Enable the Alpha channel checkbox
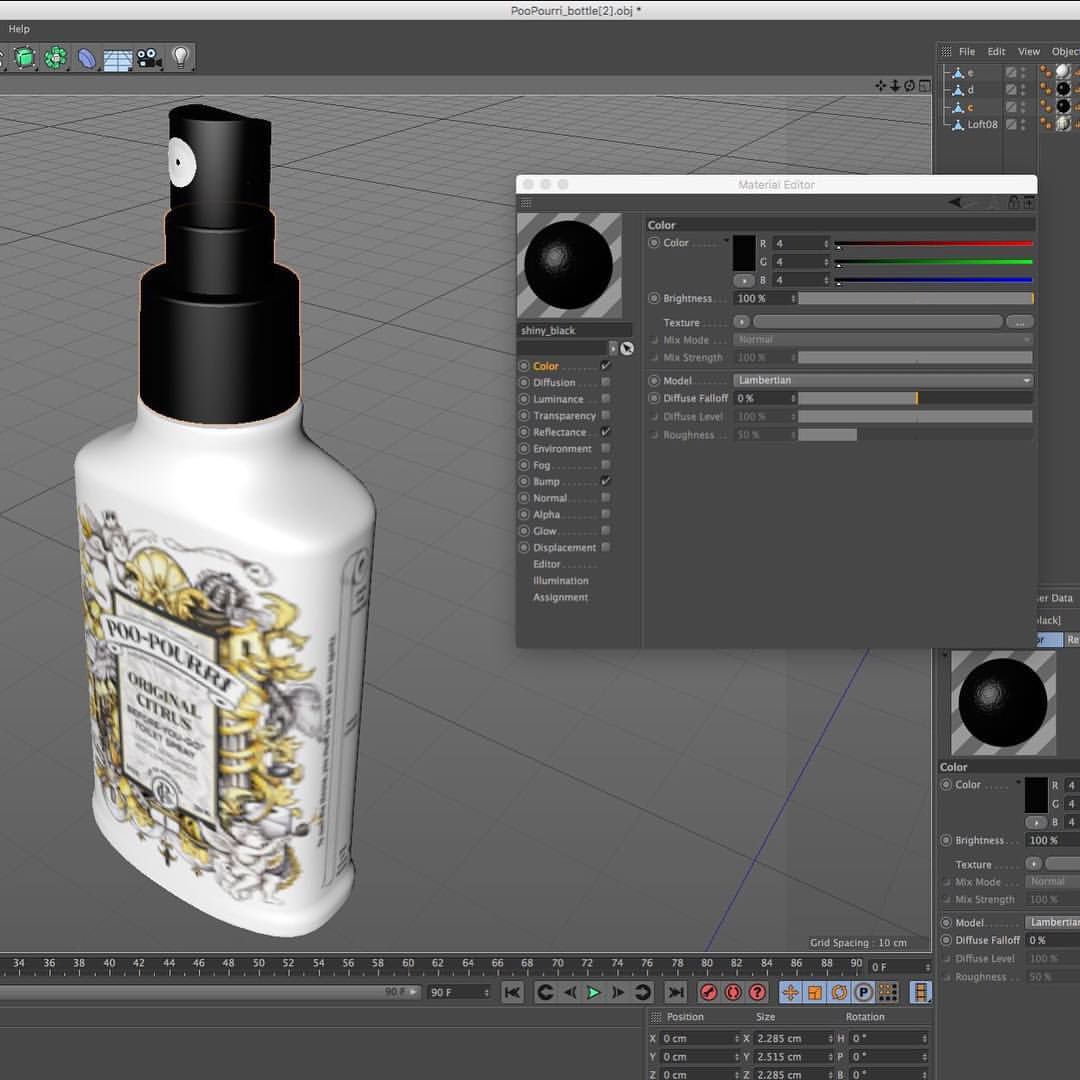 605,515
